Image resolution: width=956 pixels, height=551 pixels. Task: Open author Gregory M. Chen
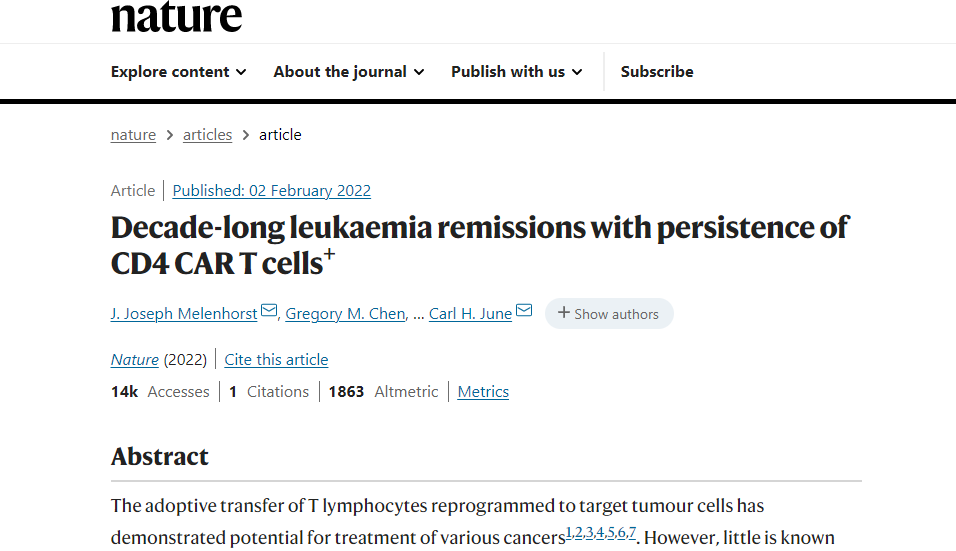(x=346, y=314)
